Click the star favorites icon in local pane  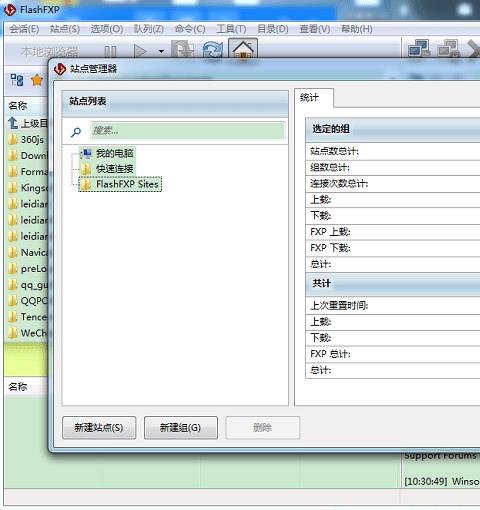[x=37, y=80]
